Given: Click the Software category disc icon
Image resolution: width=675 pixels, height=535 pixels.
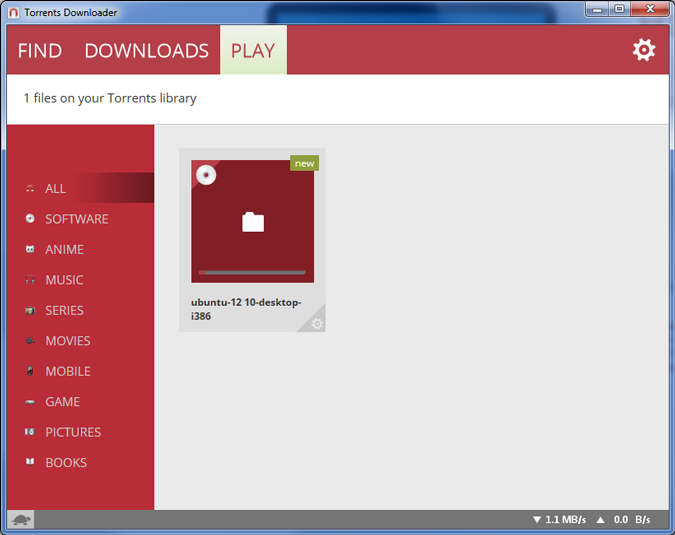Looking at the screenshot, I should coord(30,219).
